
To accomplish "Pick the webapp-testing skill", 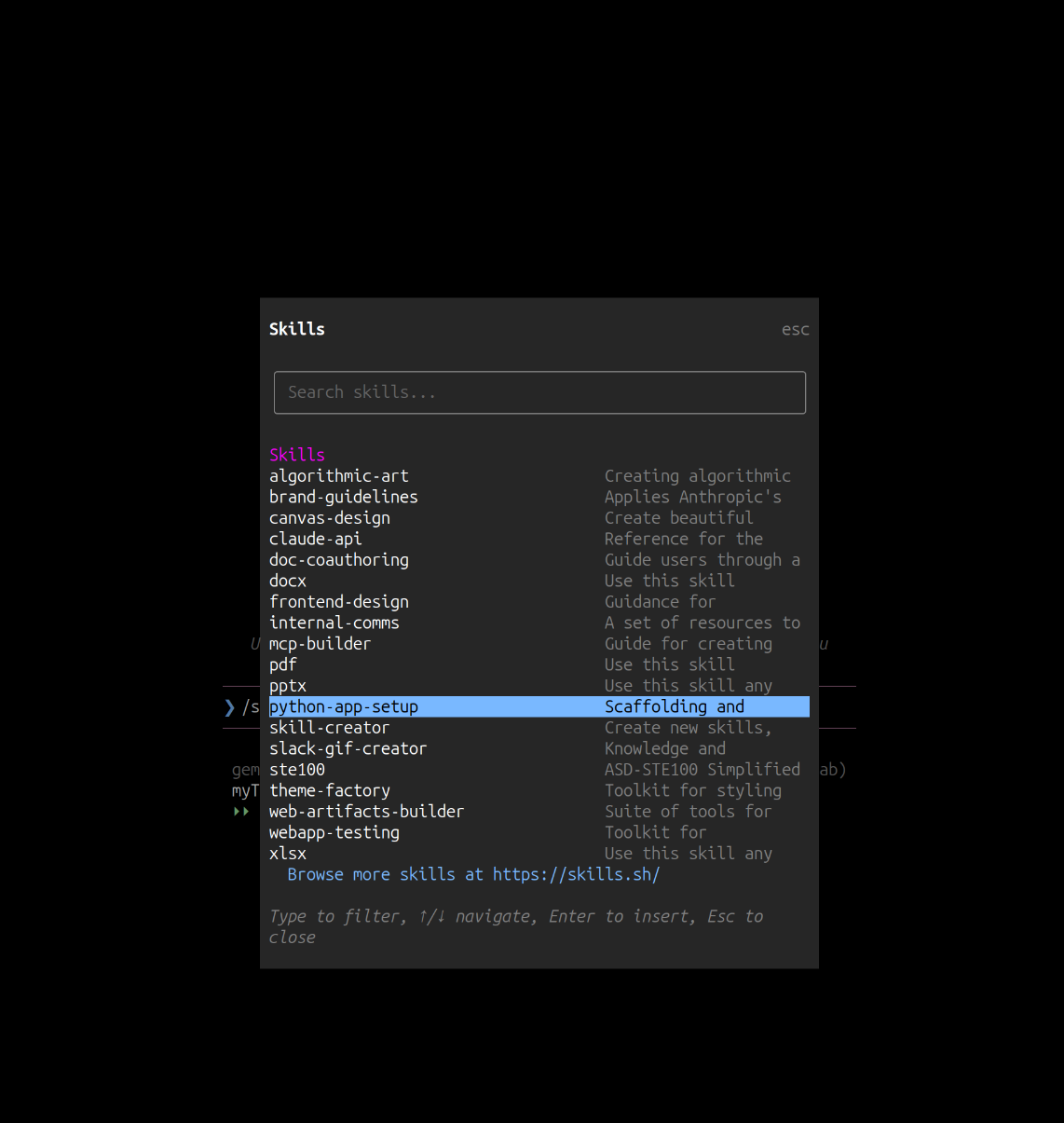I will pos(539,832).
